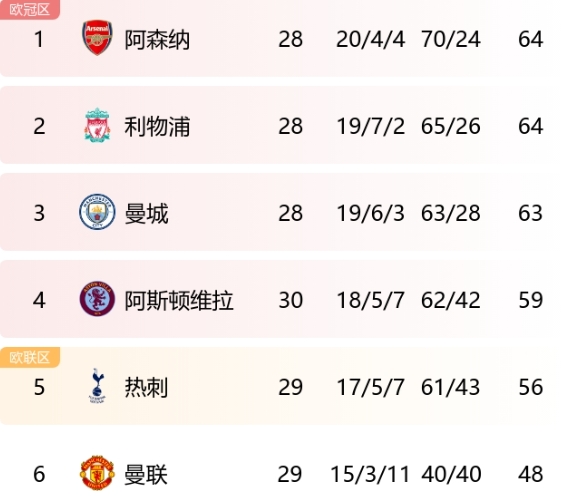Click the Liverpool club crest

pyautogui.click(x=97, y=125)
